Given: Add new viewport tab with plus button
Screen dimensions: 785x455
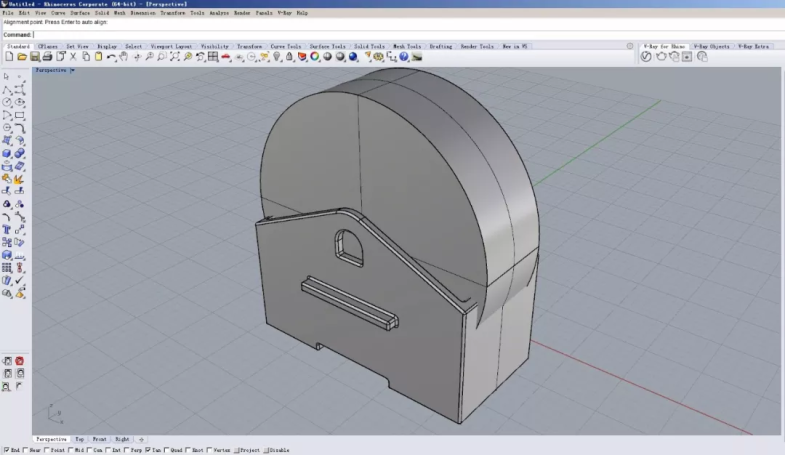Looking at the screenshot, I should point(141,439).
